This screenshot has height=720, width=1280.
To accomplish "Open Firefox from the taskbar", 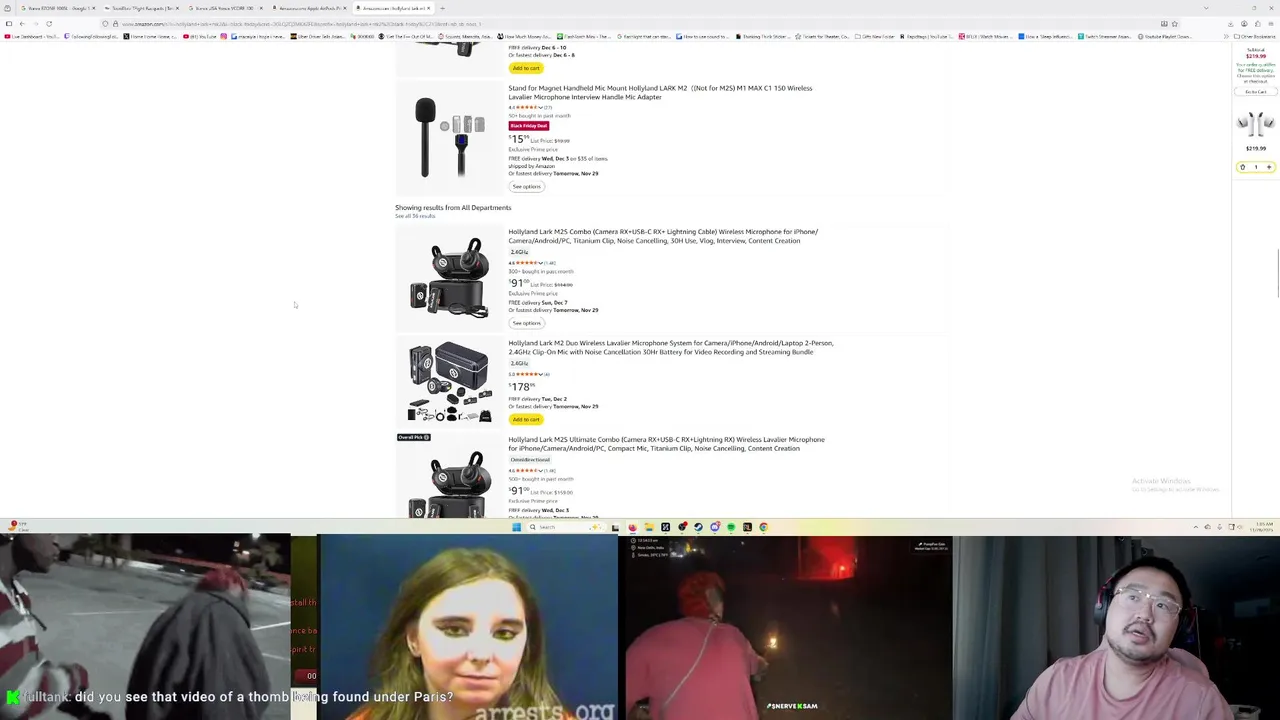I will (632, 527).
